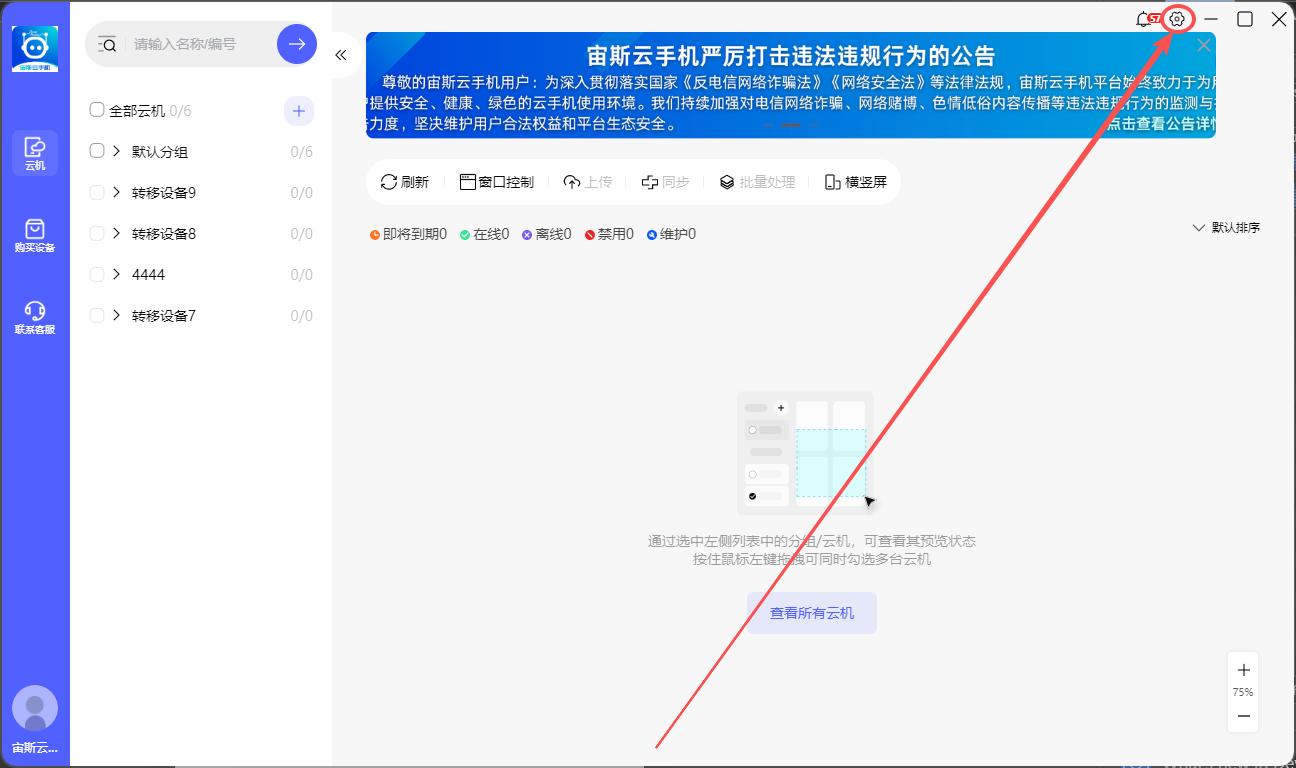Select the 转移设备9 group name
This screenshot has width=1296, height=768.
point(164,192)
